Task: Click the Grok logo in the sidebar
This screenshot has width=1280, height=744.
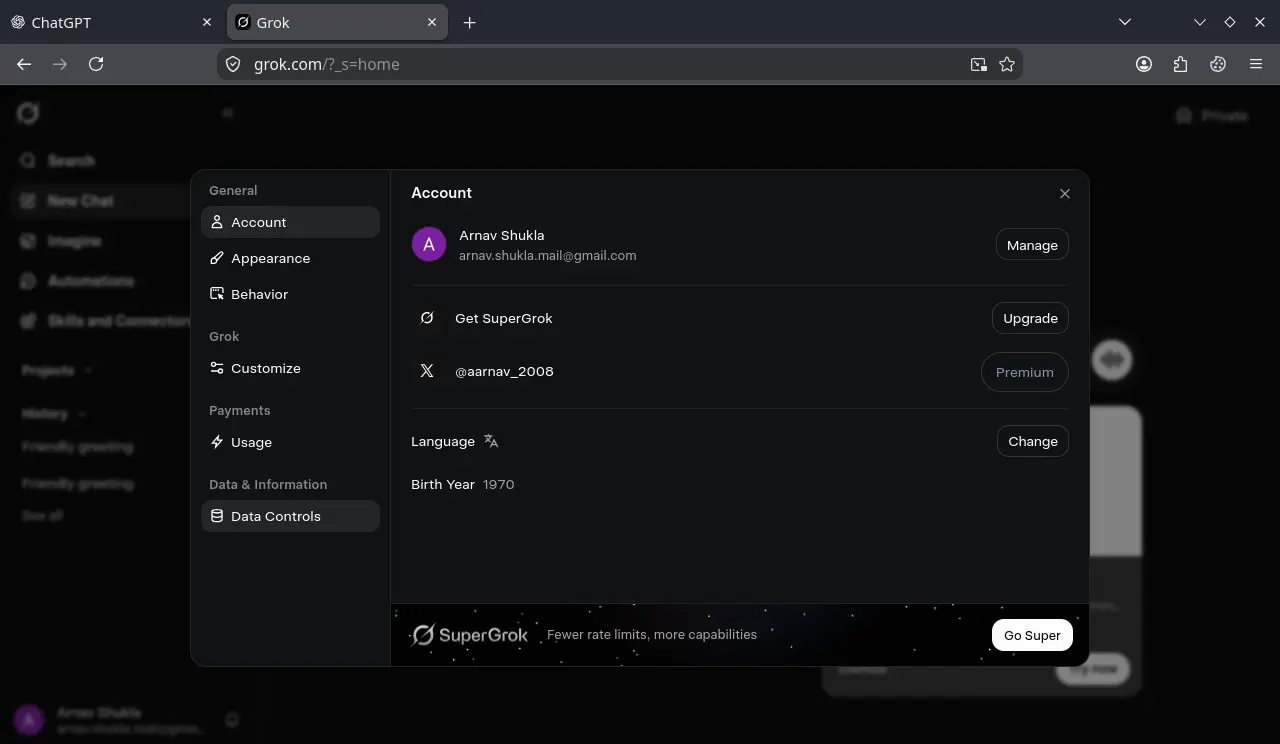Action: [28, 113]
